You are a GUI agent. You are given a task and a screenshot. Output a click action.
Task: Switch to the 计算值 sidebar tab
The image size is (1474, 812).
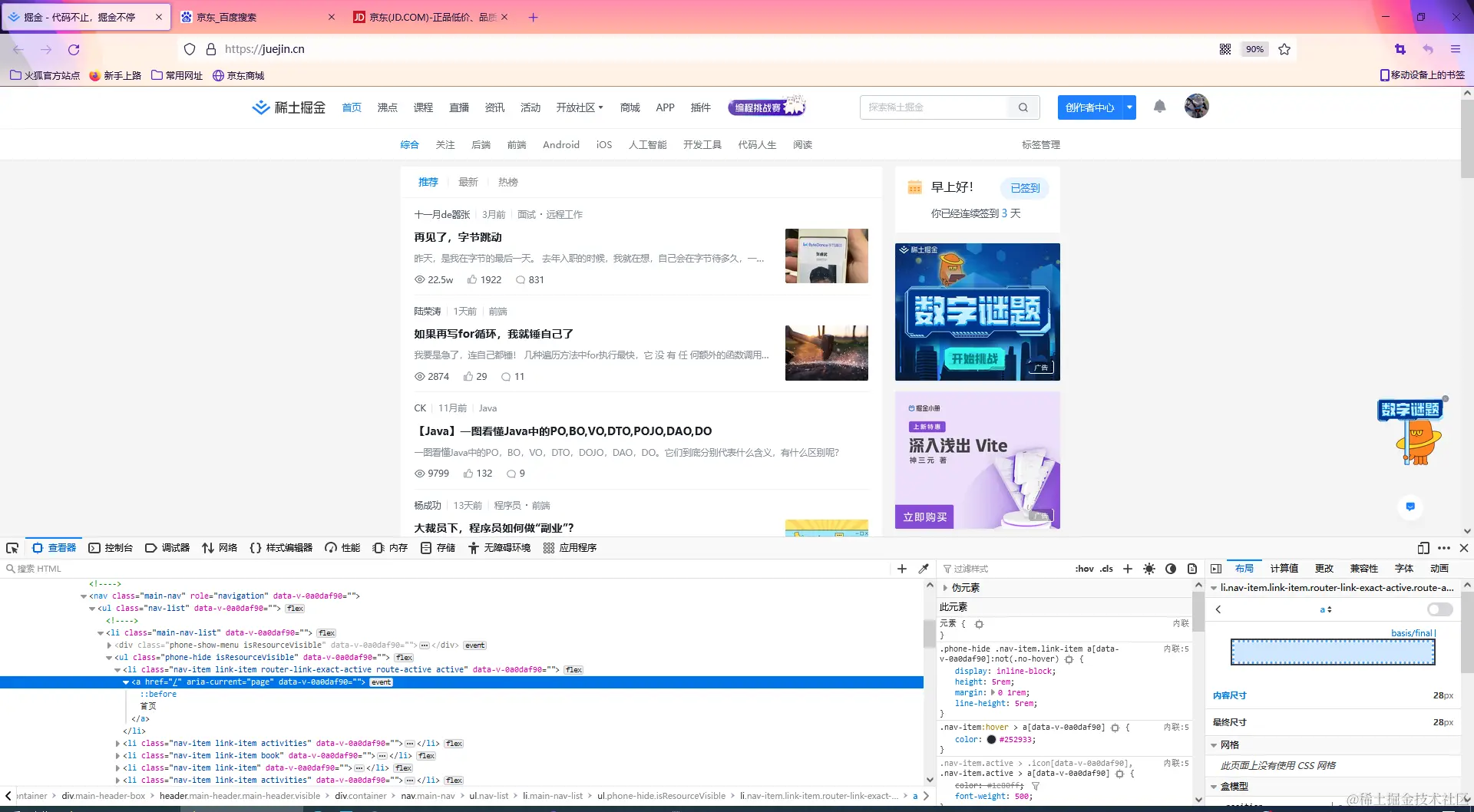coord(1284,568)
